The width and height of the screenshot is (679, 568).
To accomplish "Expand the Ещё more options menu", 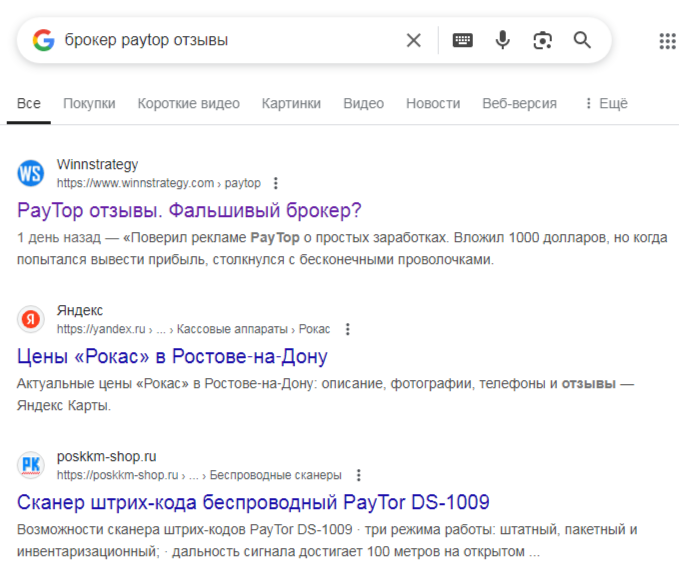I will [x=607, y=103].
